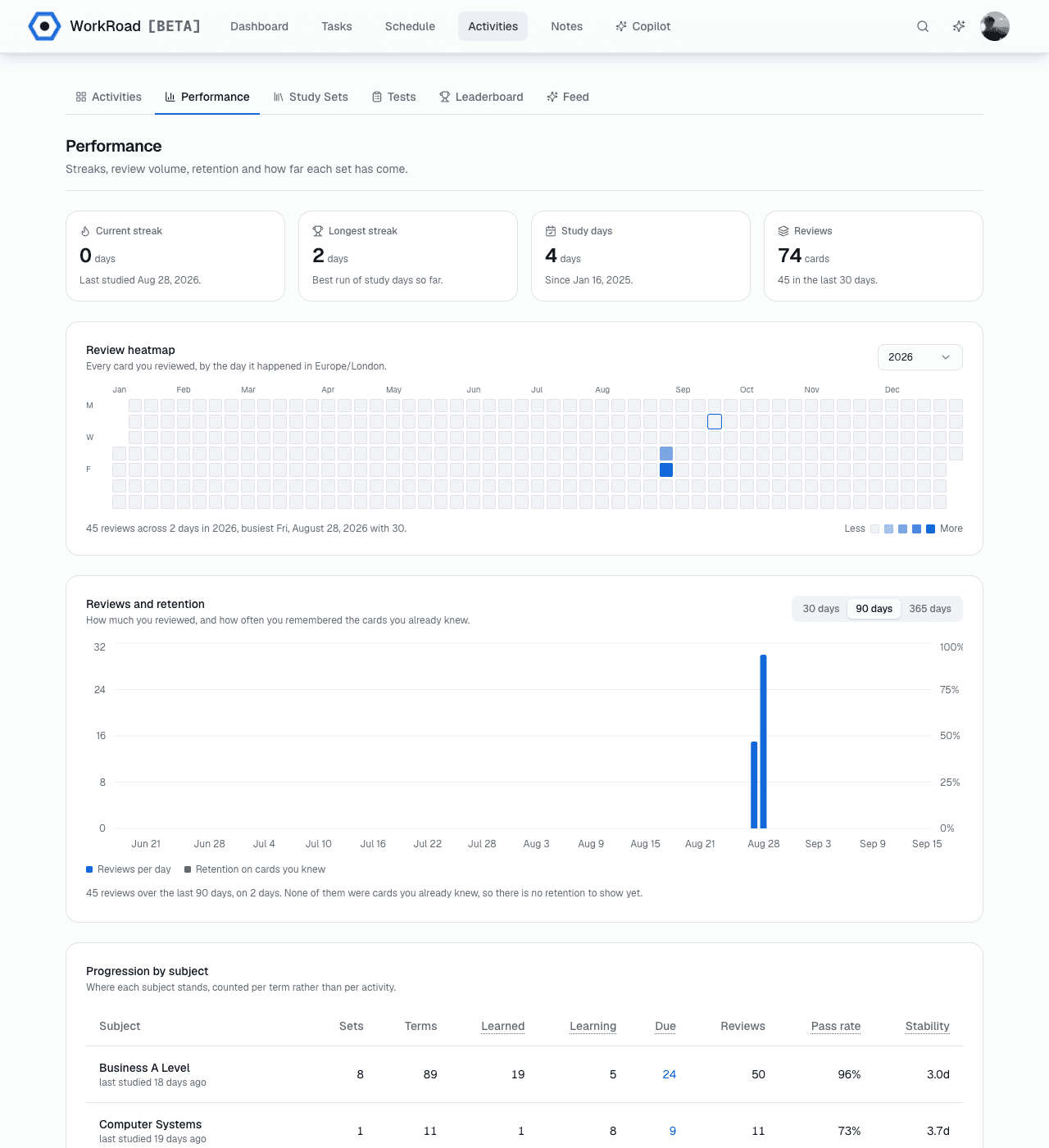
Task: Click the 96% pass rate cell
Action: 849,1074
